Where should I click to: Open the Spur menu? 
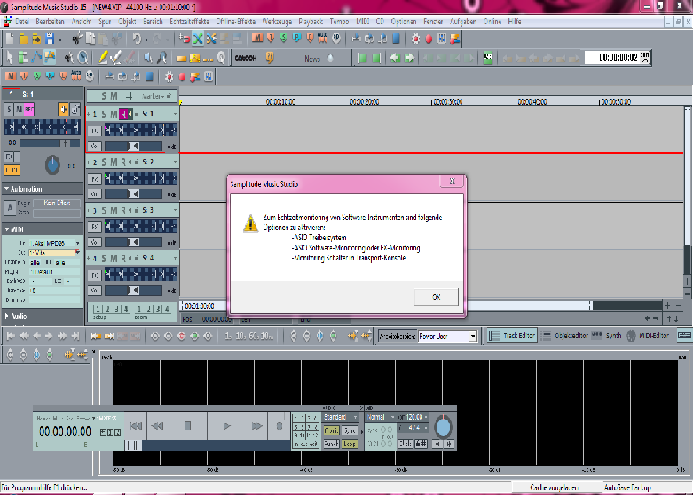click(x=104, y=21)
